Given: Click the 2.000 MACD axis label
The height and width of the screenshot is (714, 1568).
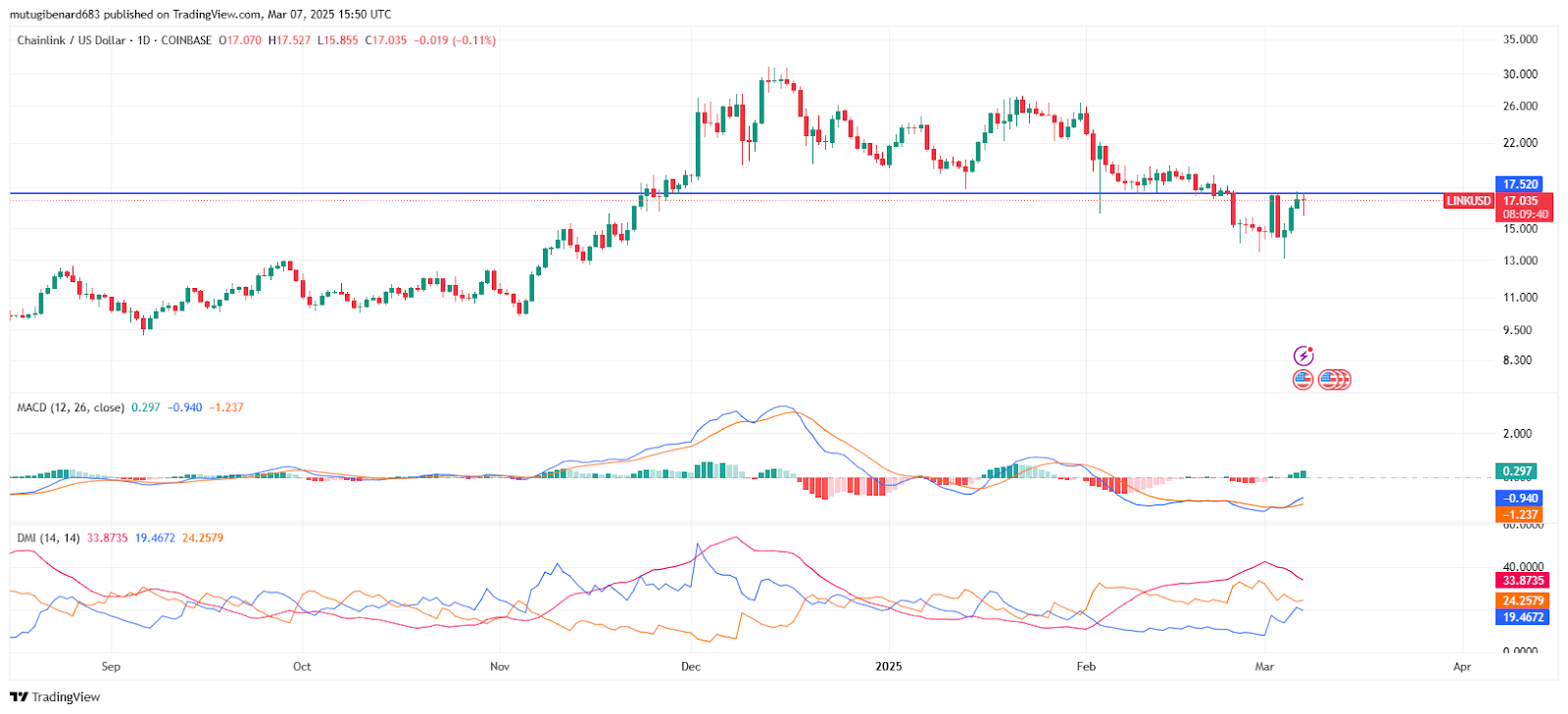Looking at the screenshot, I should (x=1518, y=434).
